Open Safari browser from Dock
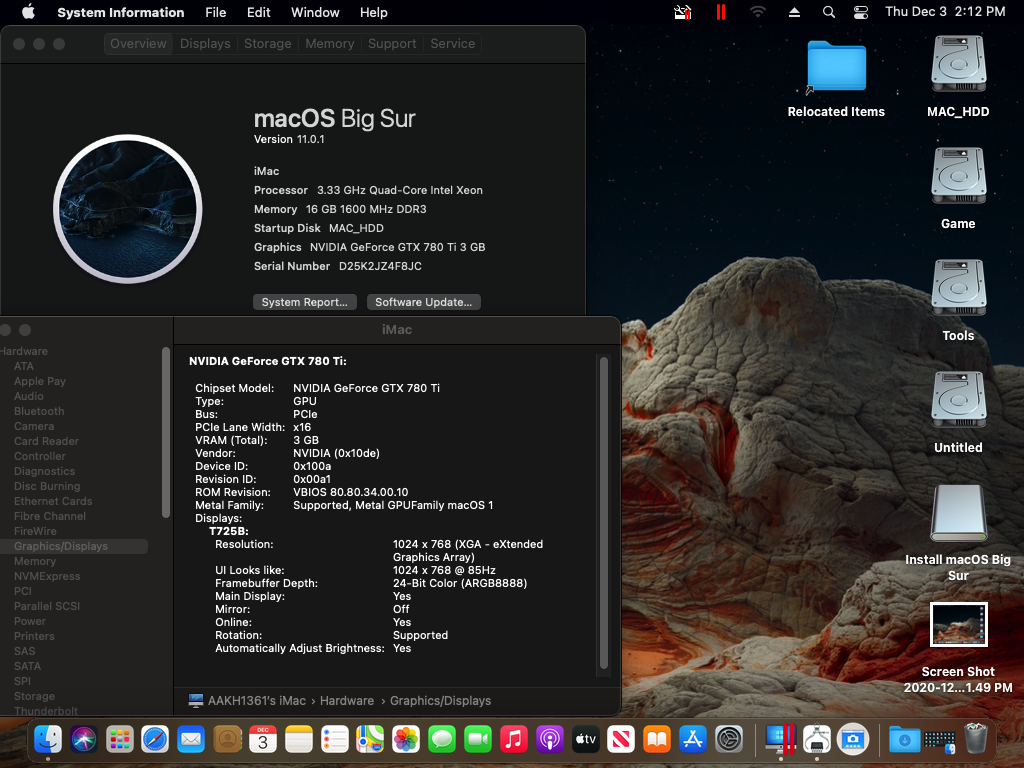1024x768 pixels. 155,740
